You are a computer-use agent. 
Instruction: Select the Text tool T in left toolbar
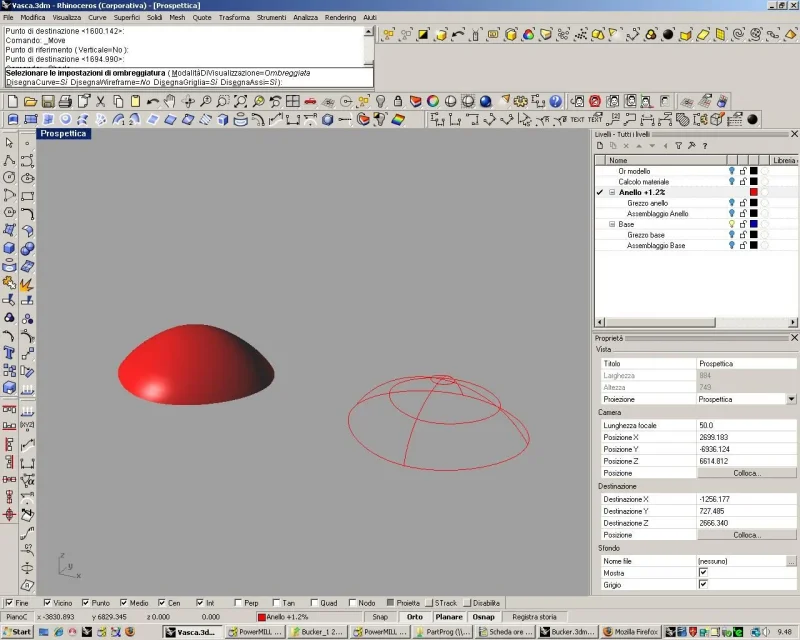(x=9, y=353)
